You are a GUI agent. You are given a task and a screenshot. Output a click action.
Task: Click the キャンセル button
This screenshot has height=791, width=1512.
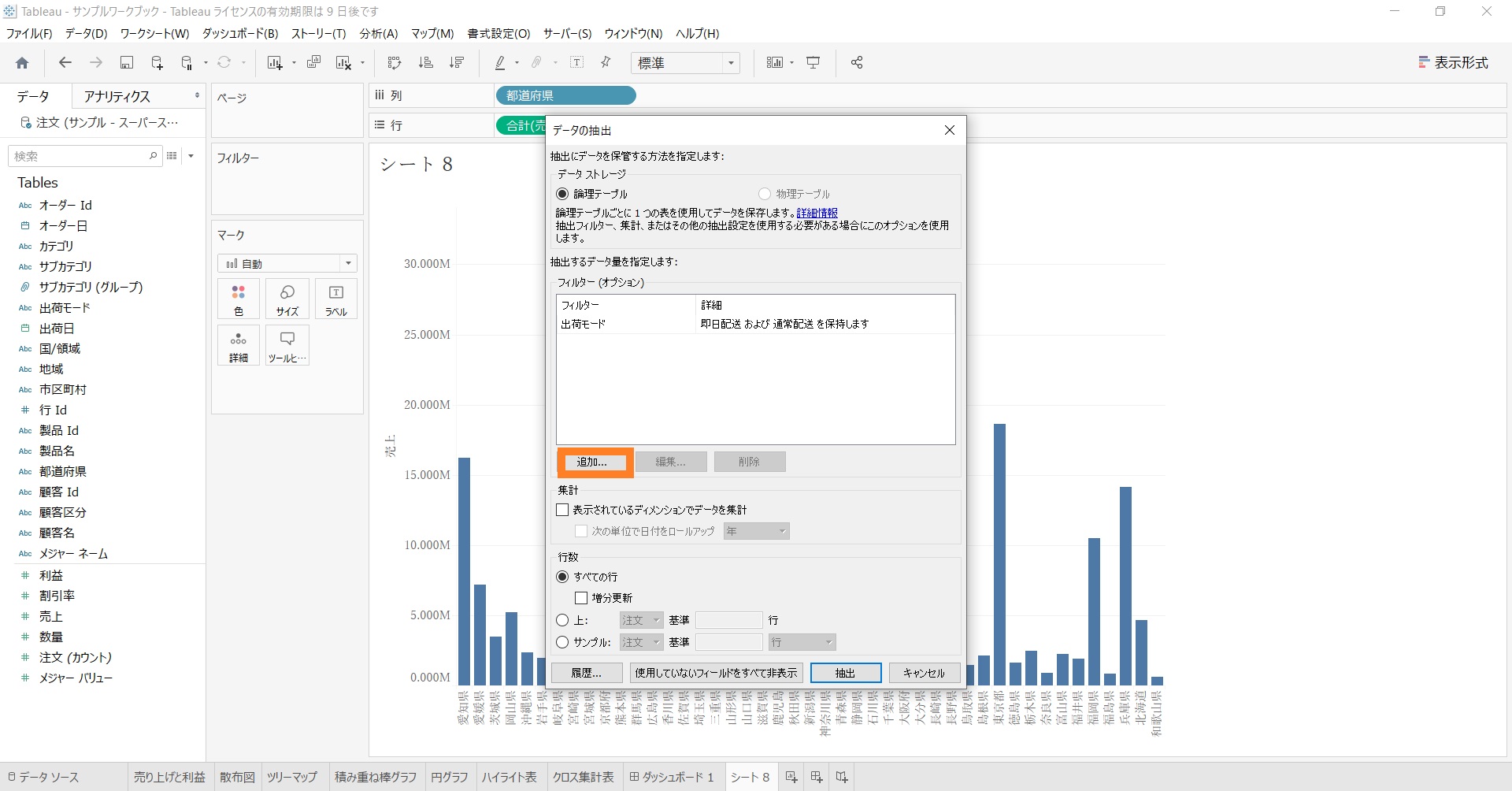pos(925,673)
